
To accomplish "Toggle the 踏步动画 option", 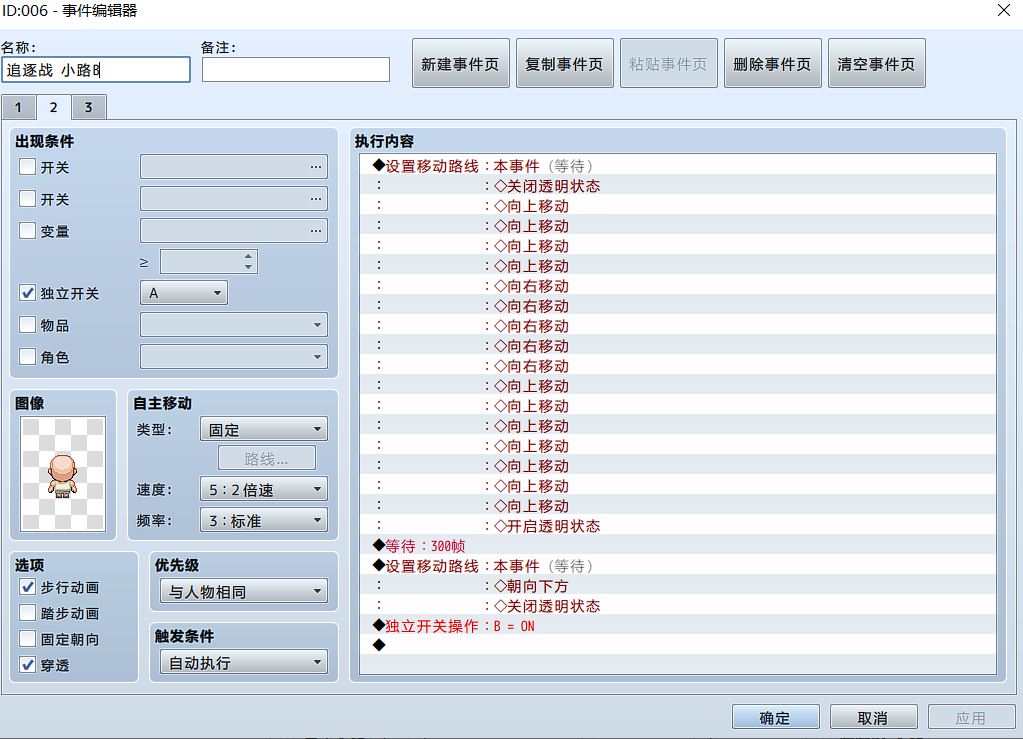I will [x=27, y=613].
